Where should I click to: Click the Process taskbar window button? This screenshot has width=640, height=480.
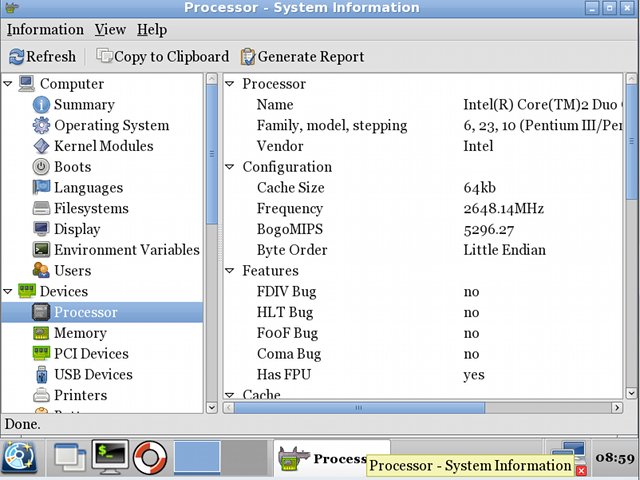(x=331, y=458)
